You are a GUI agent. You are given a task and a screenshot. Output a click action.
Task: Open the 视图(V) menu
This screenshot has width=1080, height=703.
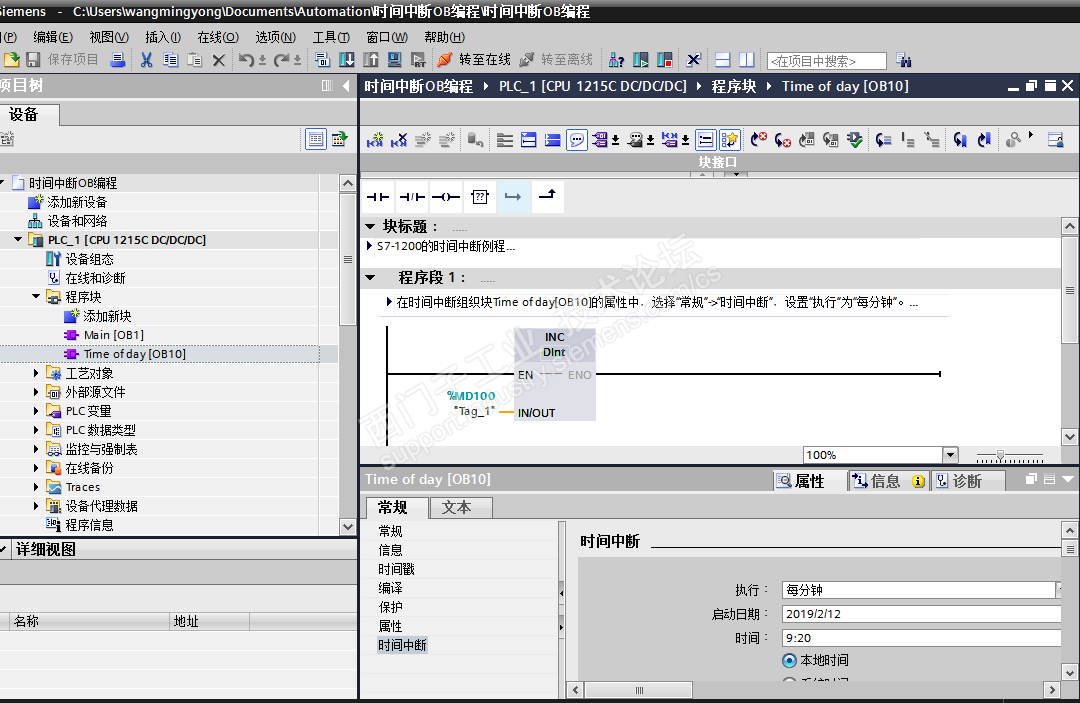(109, 37)
